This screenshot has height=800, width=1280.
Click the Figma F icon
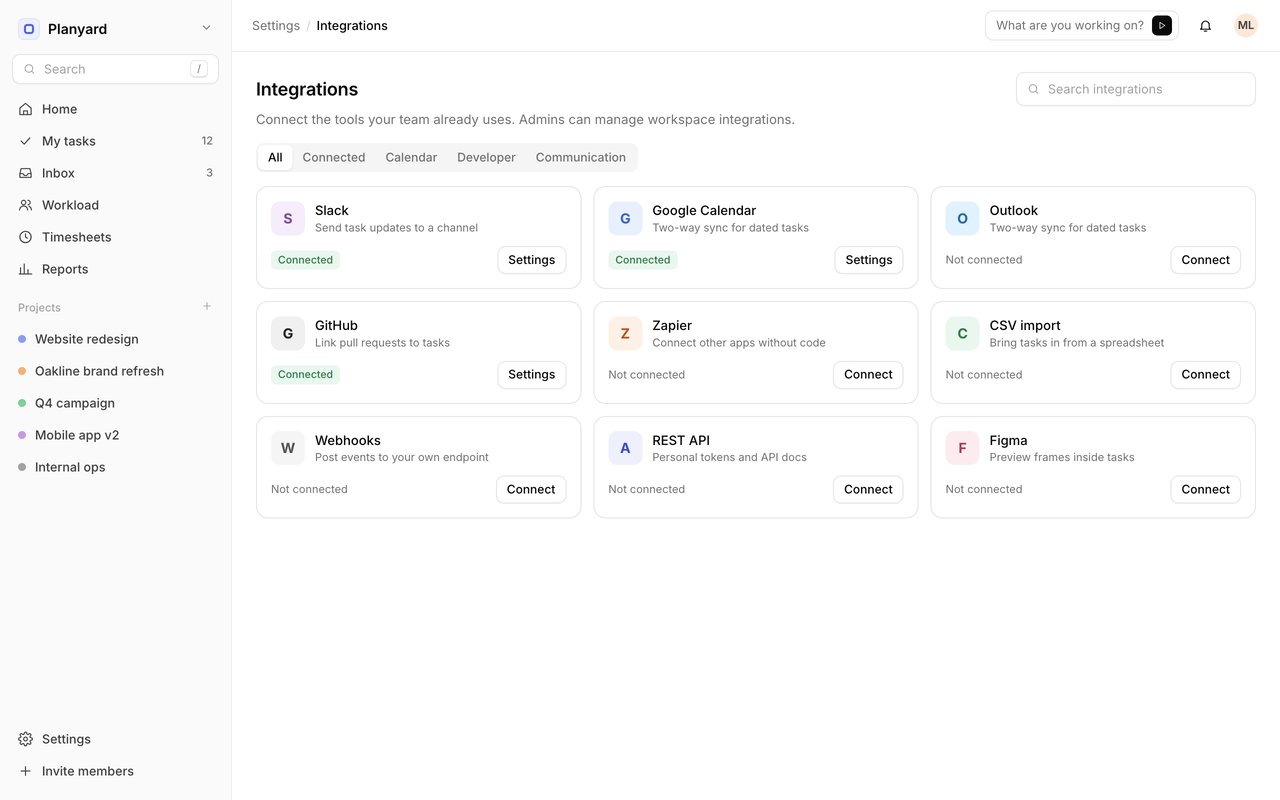962,448
